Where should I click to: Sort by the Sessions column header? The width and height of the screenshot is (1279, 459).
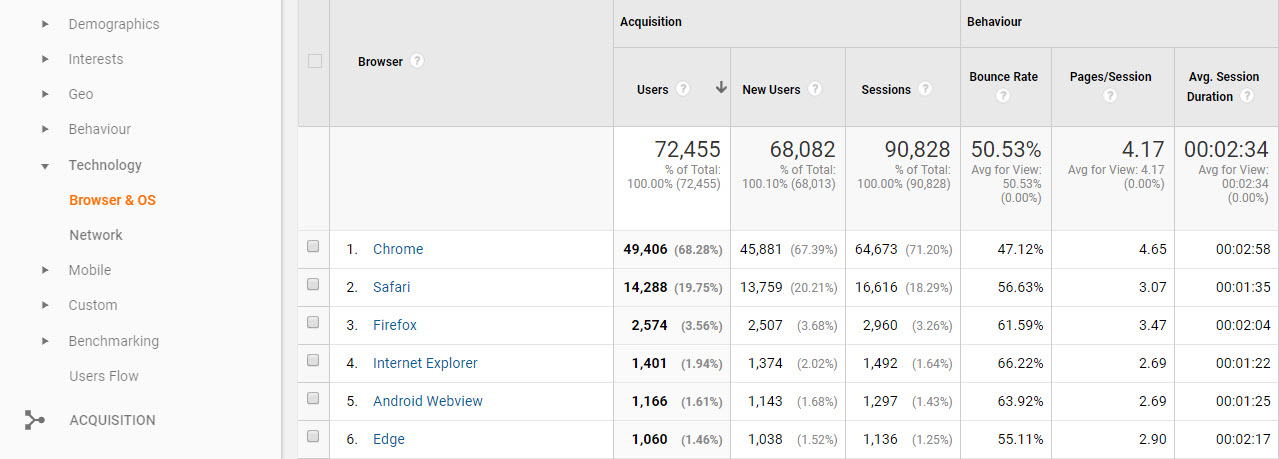(886, 89)
